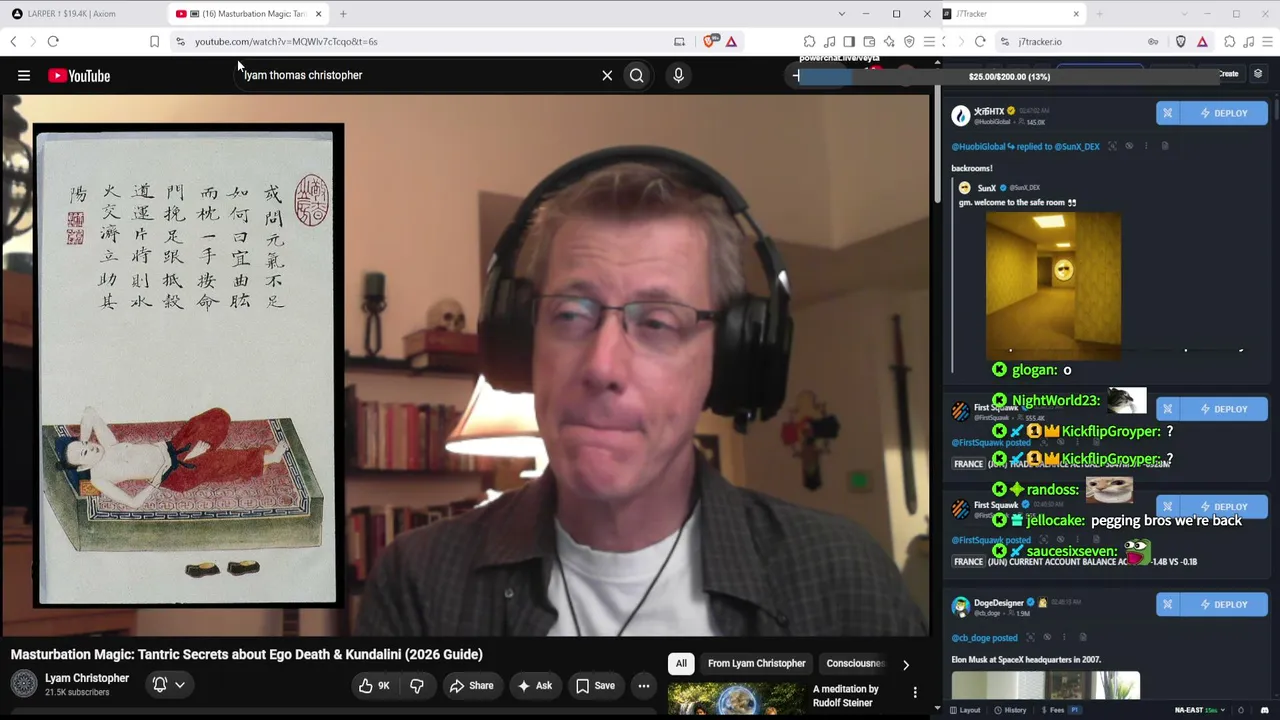Image resolution: width=1280 pixels, height=720 pixels.
Task: Open the @SunX_DEX reply link
Action: pyautogui.click(x=1077, y=146)
